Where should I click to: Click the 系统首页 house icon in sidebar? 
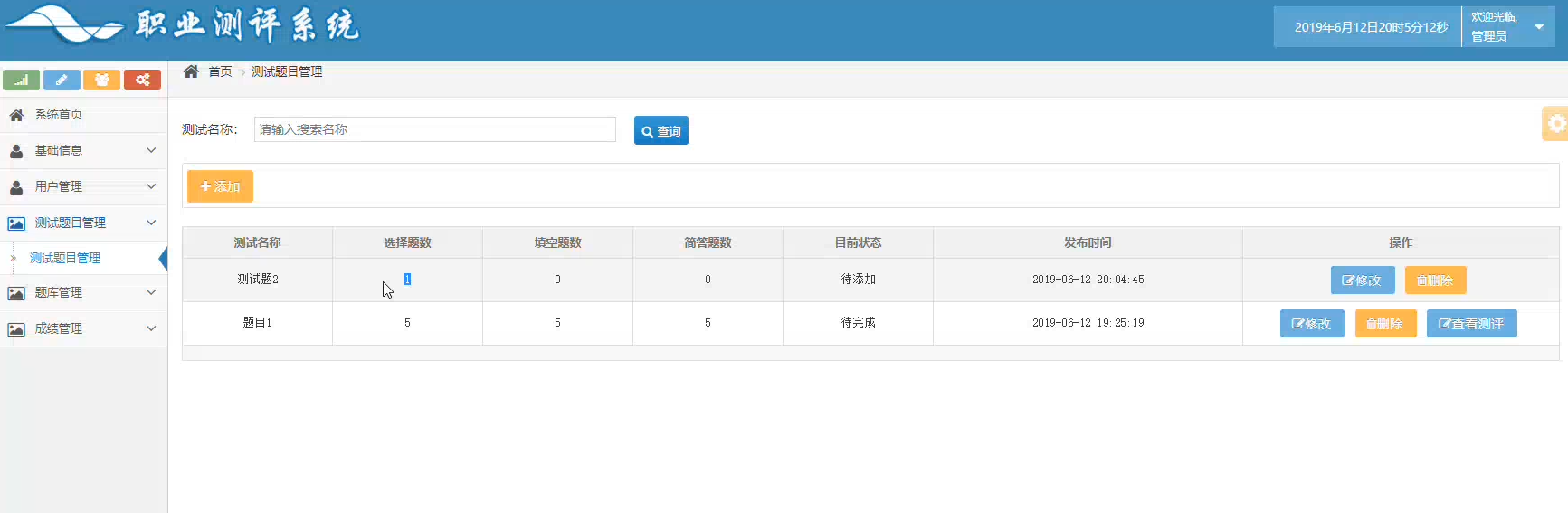16,115
